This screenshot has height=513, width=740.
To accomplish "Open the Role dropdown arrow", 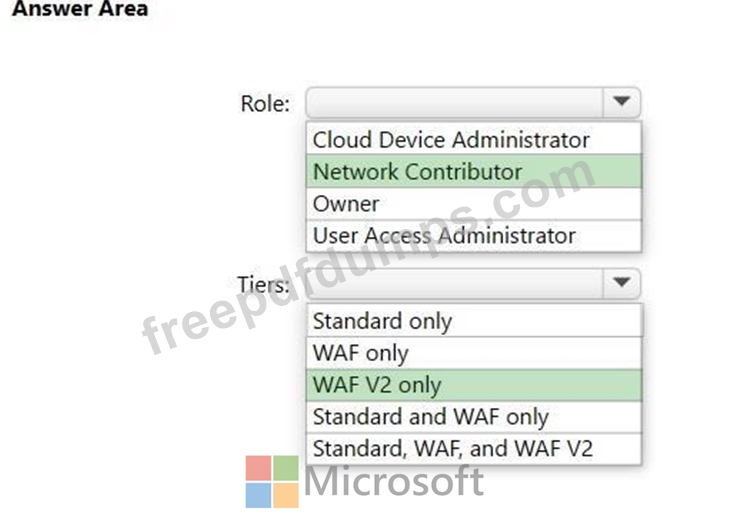I will (x=621, y=102).
